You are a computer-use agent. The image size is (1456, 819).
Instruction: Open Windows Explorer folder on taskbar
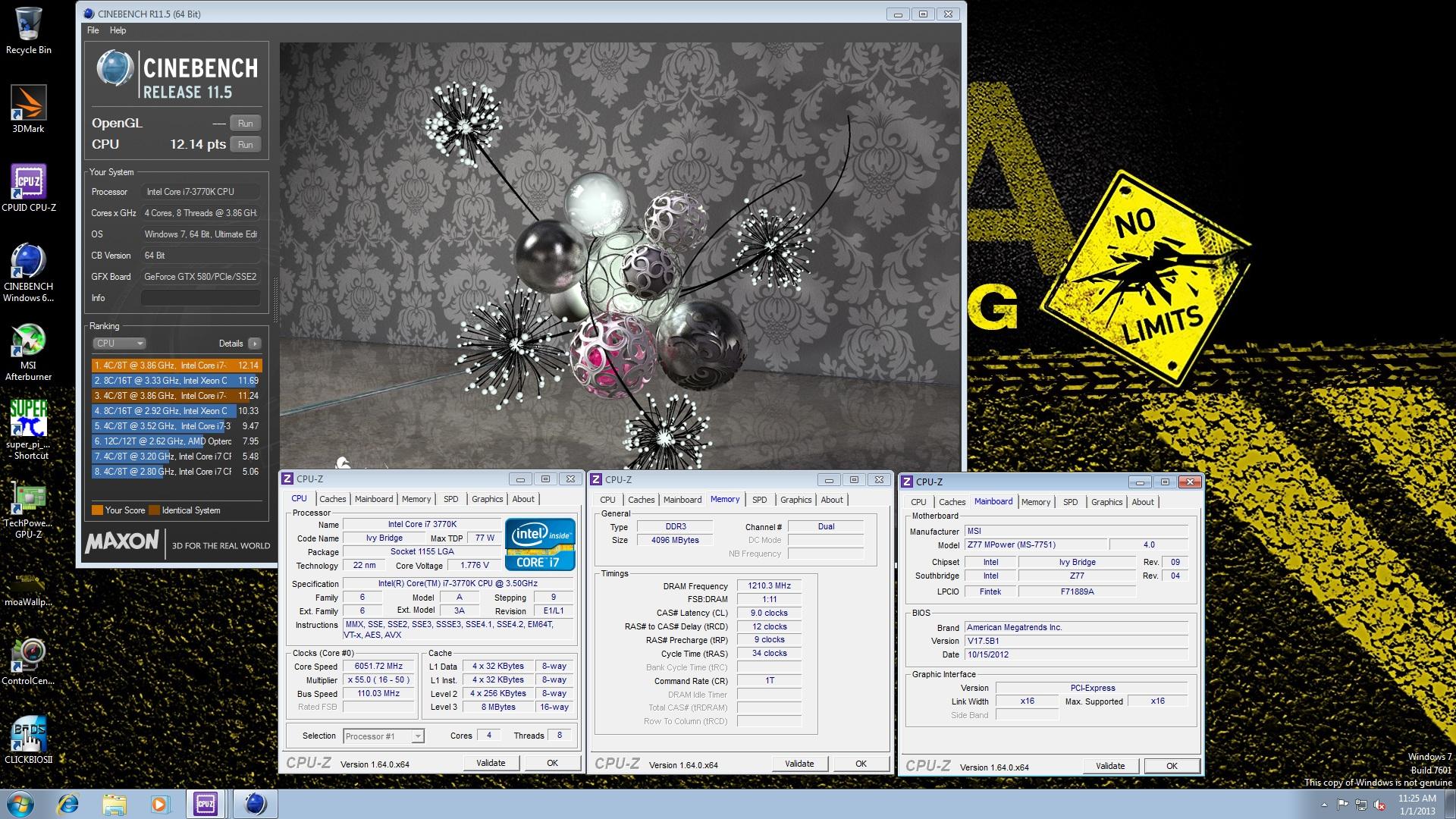point(115,804)
